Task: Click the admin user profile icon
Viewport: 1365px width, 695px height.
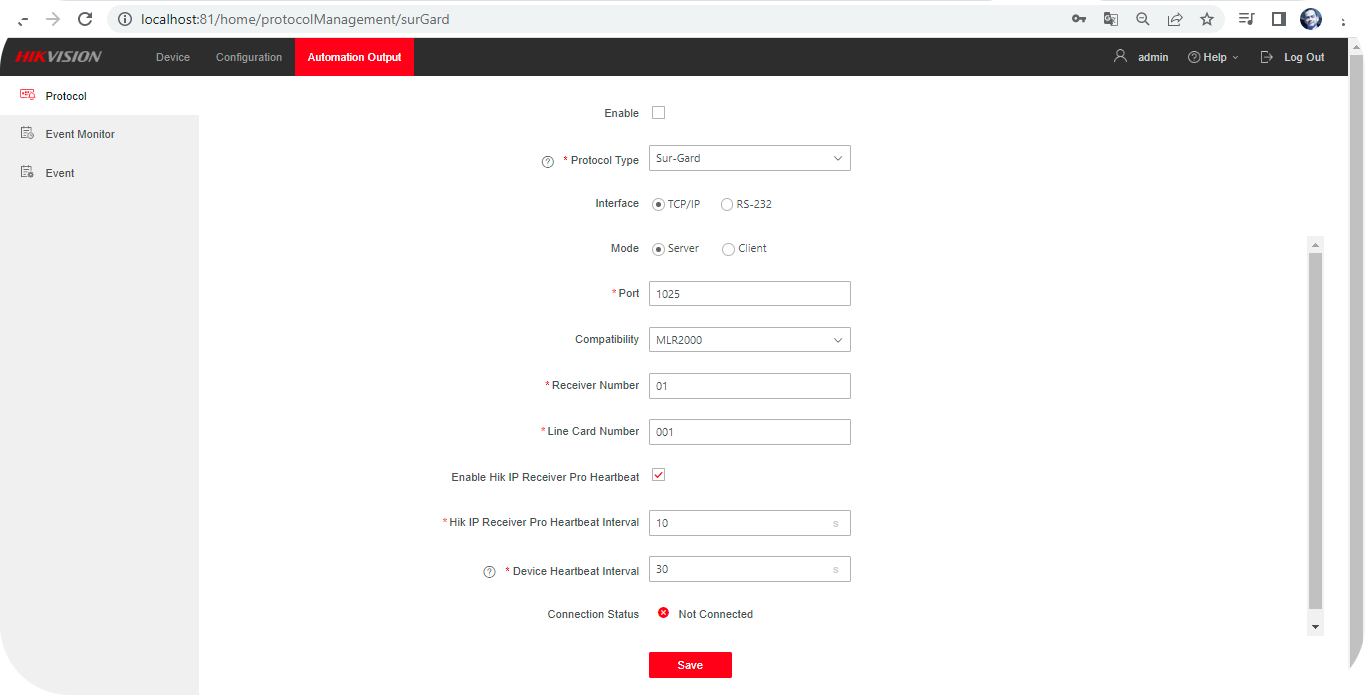Action: point(1119,57)
